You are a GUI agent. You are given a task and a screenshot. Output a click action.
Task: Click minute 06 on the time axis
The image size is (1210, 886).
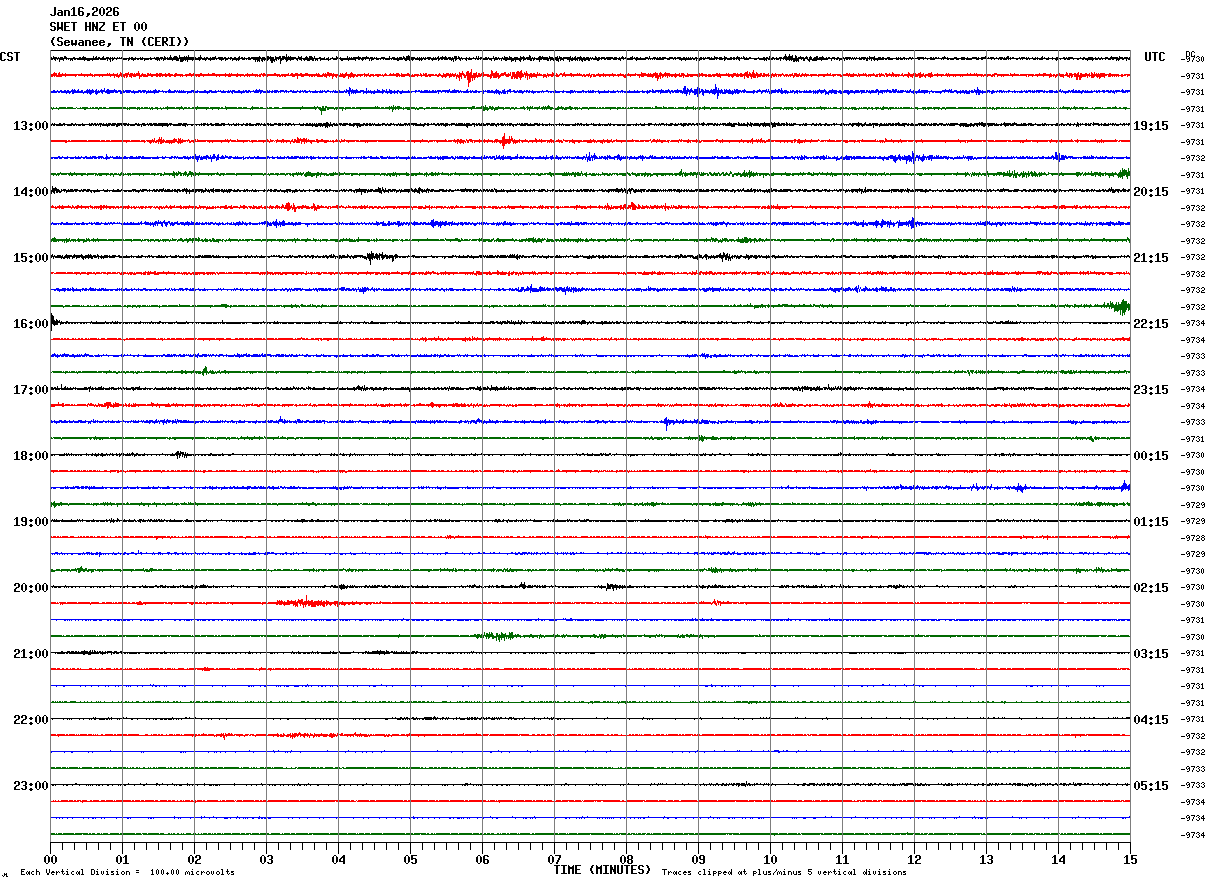tap(482, 859)
